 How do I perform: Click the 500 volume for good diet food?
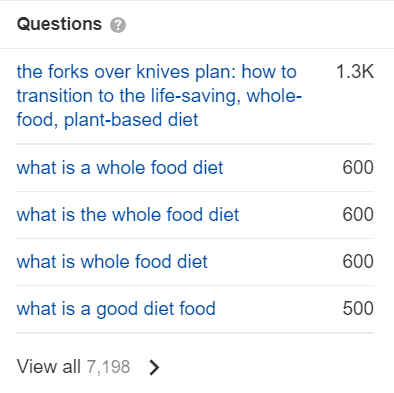(x=358, y=309)
